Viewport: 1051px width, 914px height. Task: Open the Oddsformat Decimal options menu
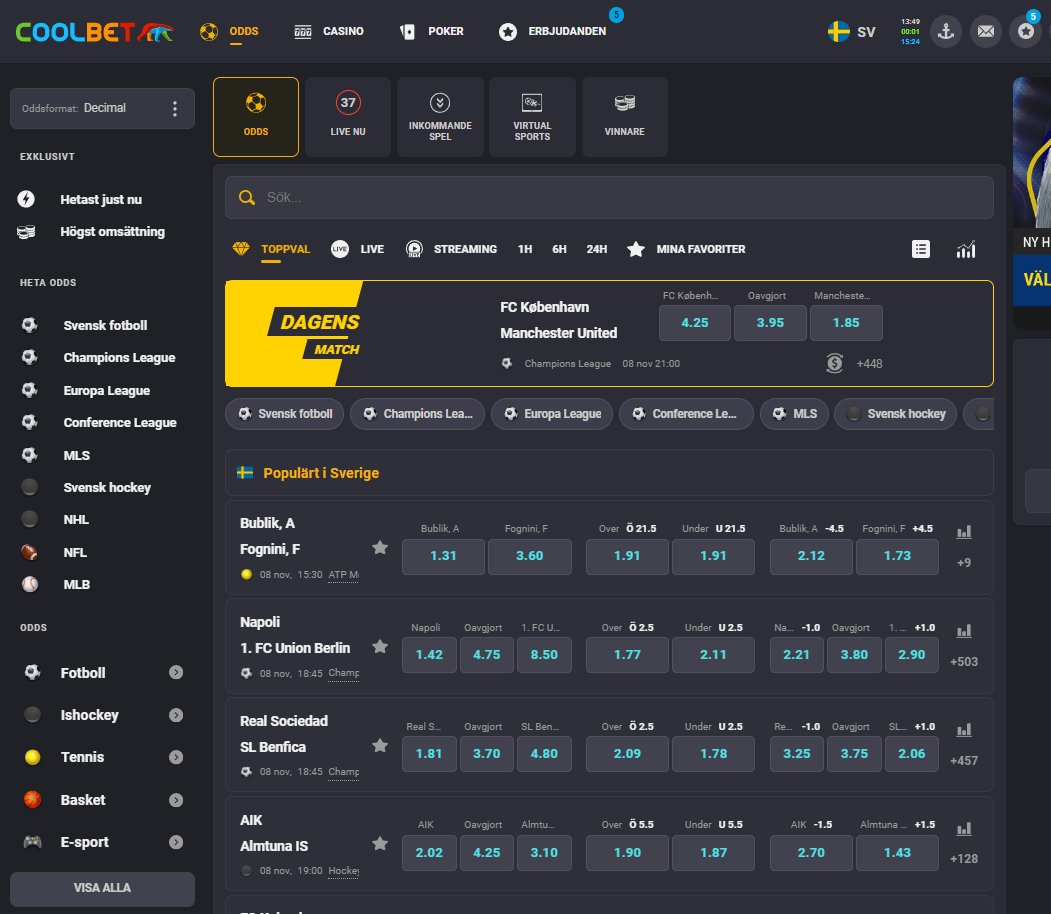(x=175, y=109)
